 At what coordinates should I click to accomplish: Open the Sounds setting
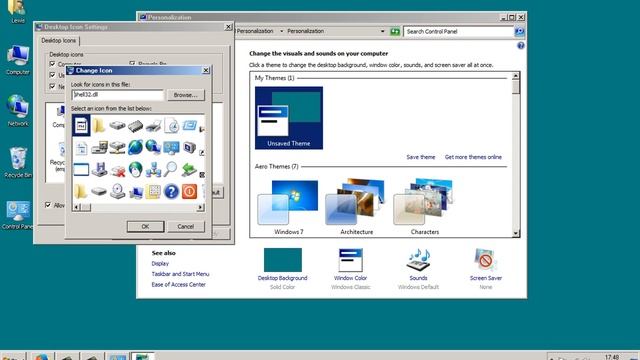418,269
